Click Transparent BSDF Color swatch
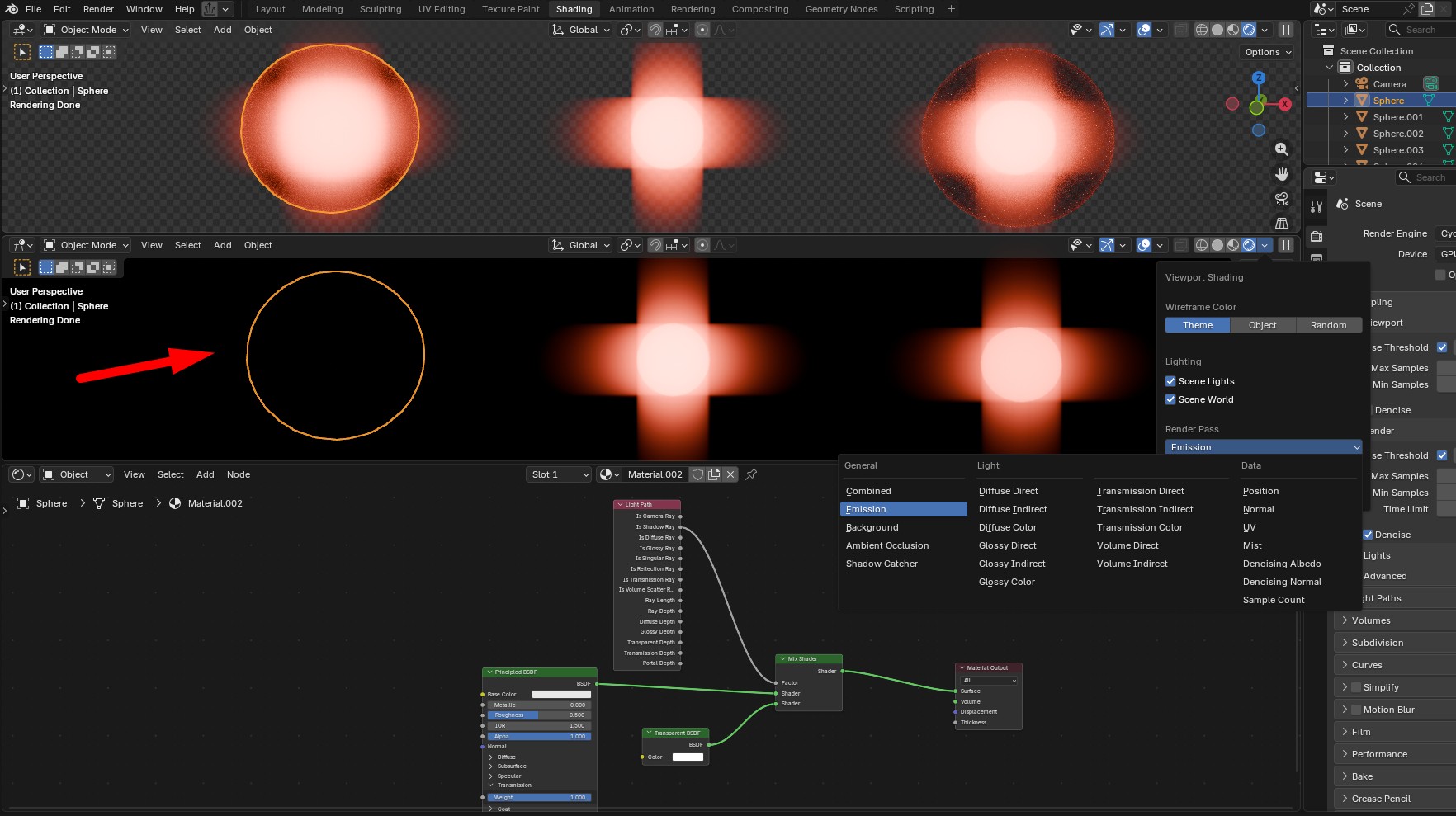Screen dimensions: 1456x816 688,757
